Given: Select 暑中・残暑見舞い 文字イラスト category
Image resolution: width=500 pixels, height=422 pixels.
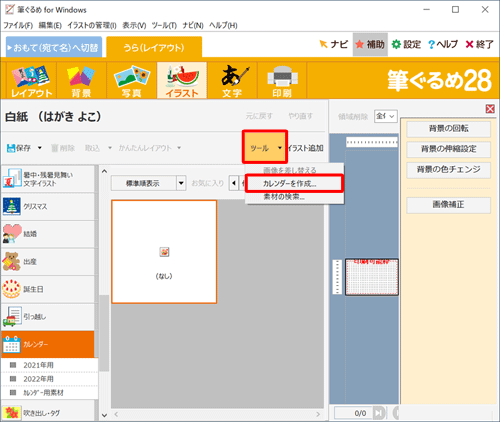Looking at the screenshot, I should click(x=48, y=179).
